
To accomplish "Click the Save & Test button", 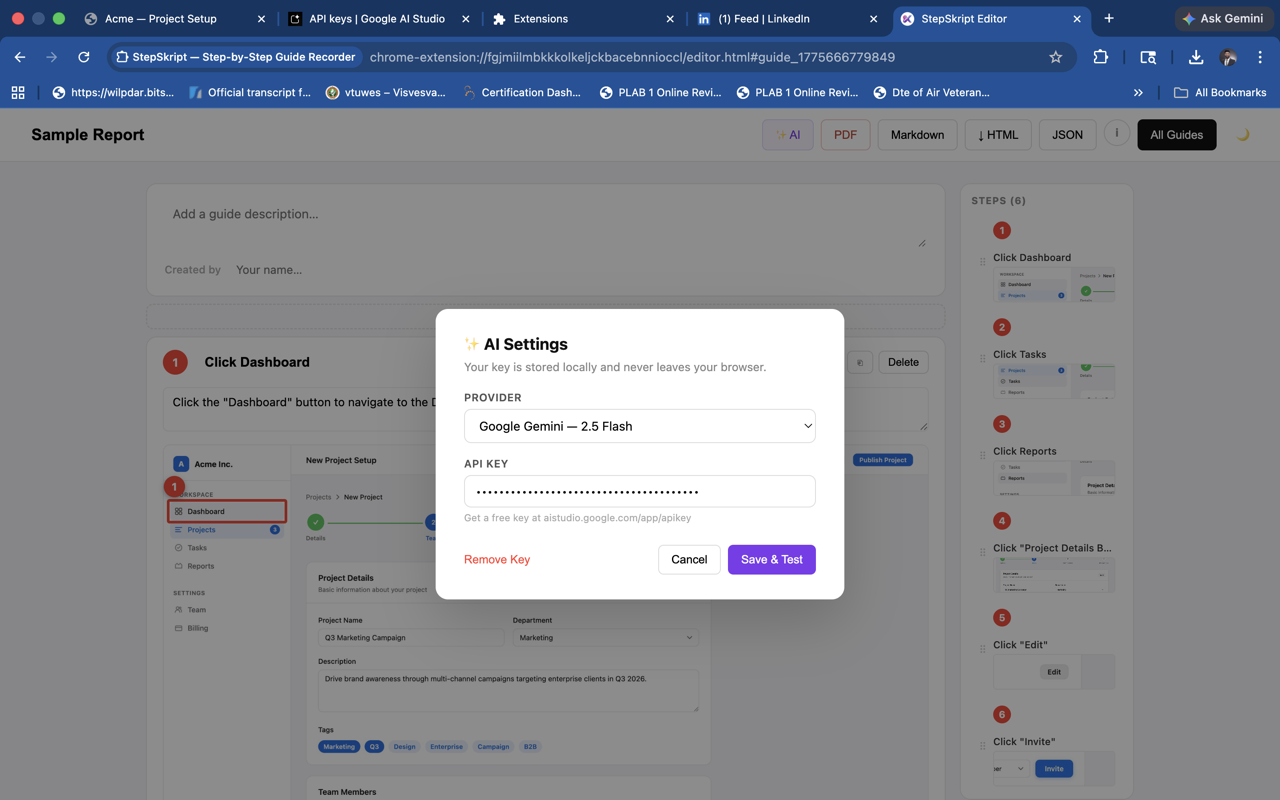I will pos(771,559).
